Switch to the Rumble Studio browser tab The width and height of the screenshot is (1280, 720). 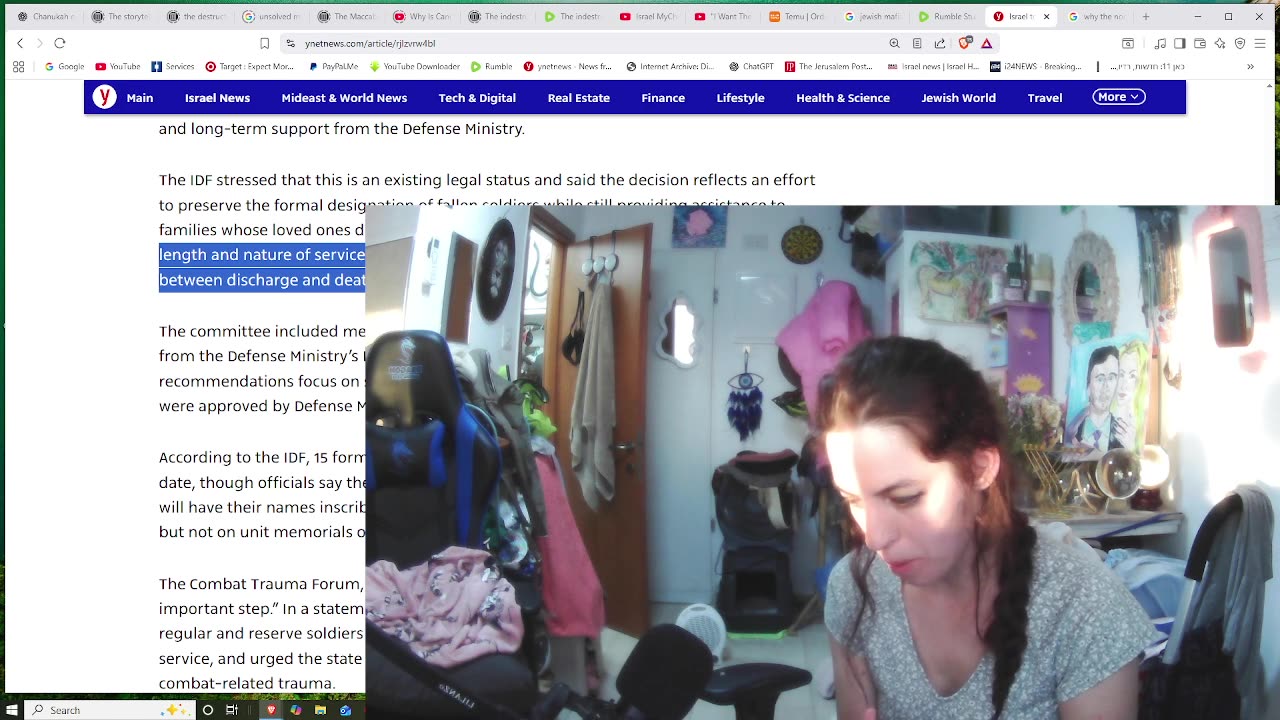[x=947, y=16]
